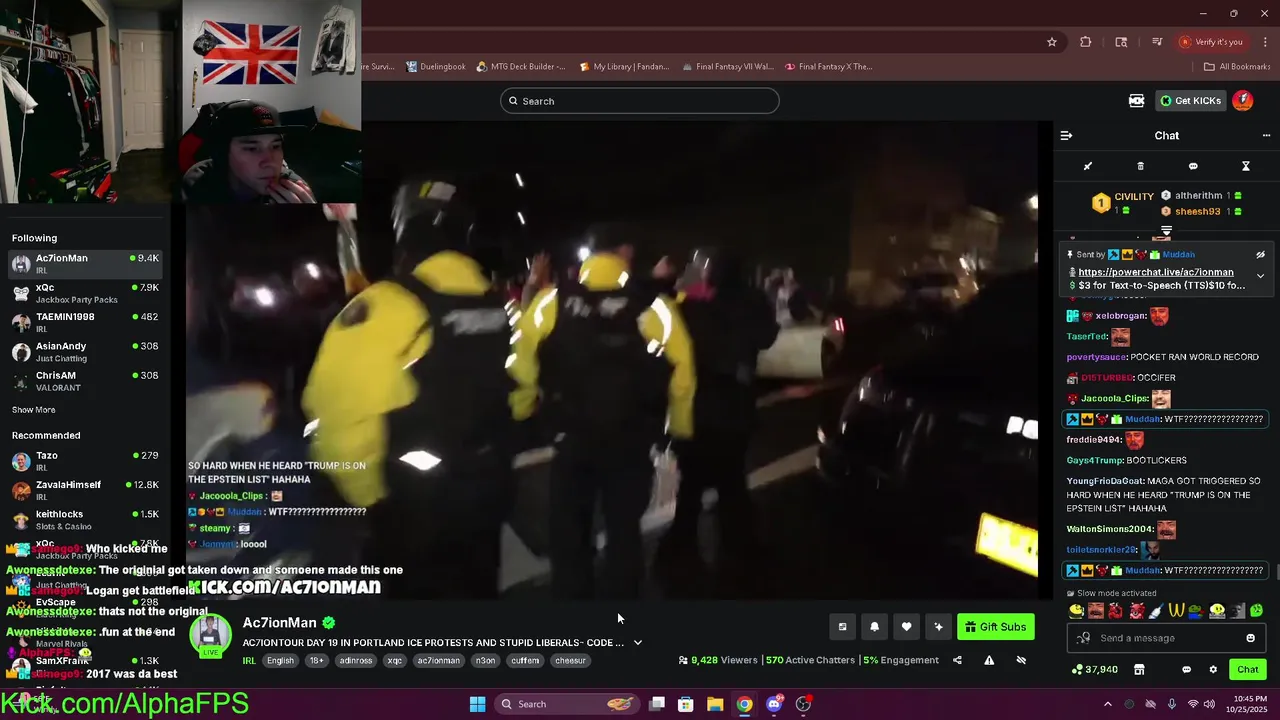Screen dimensions: 1280x720
Task: Click the Kick Search field
Action: coord(640,101)
